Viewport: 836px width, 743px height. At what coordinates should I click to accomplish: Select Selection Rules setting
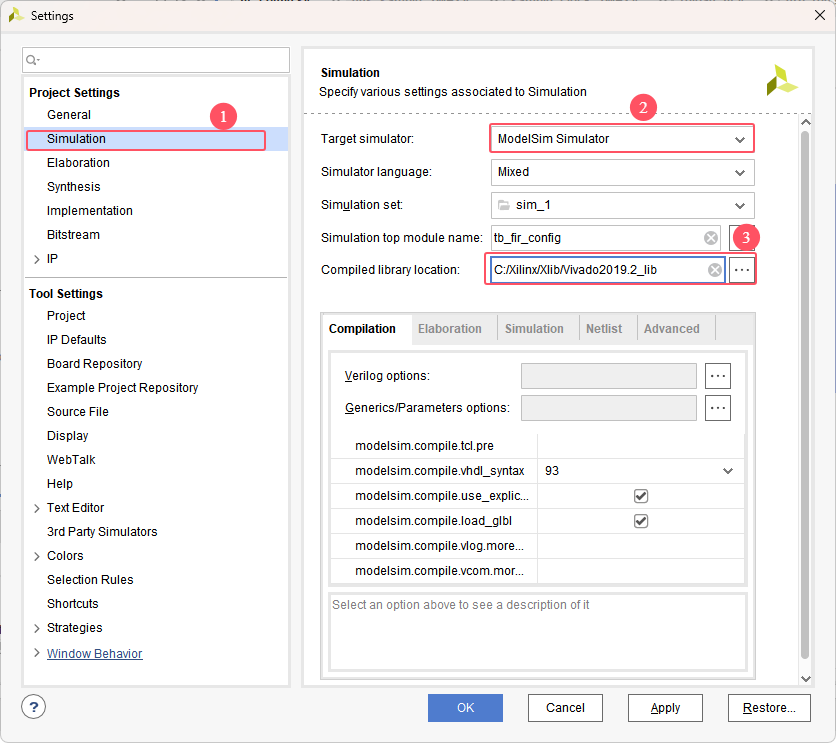click(x=90, y=580)
